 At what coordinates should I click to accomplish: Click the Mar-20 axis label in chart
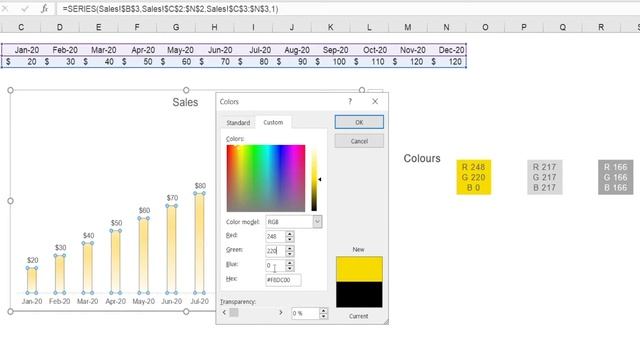pos(87,301)
